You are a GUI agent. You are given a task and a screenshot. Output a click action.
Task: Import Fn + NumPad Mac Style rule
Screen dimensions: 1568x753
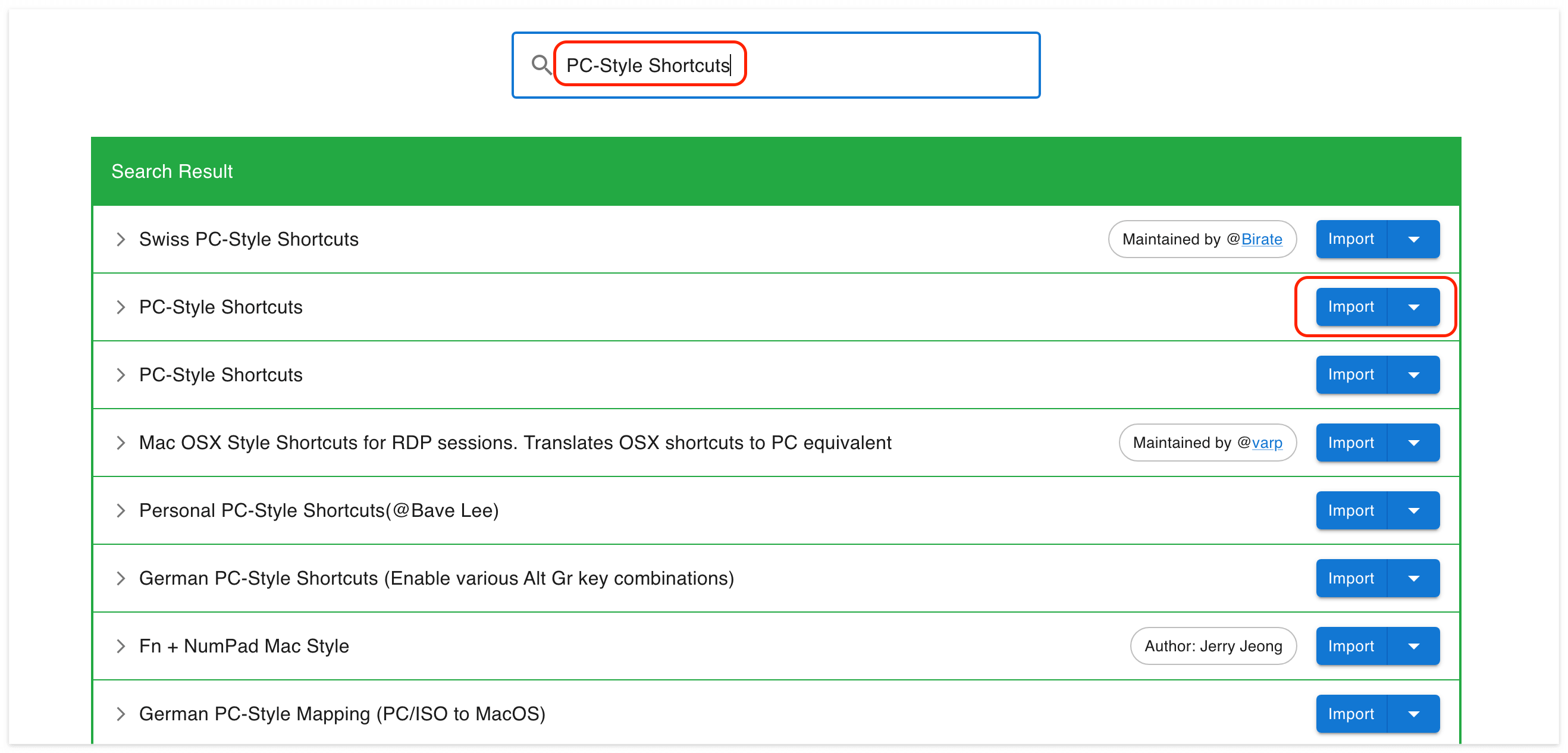point(1351,646)
